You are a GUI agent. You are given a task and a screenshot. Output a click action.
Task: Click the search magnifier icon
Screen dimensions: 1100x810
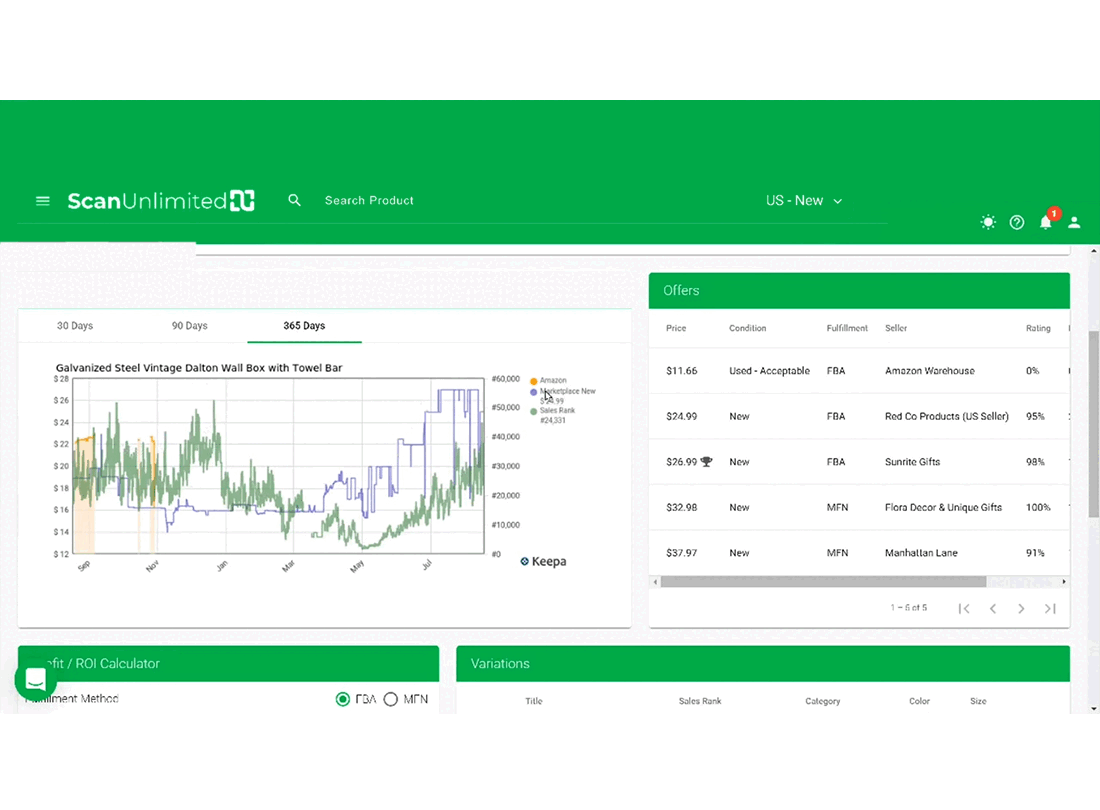294,201
